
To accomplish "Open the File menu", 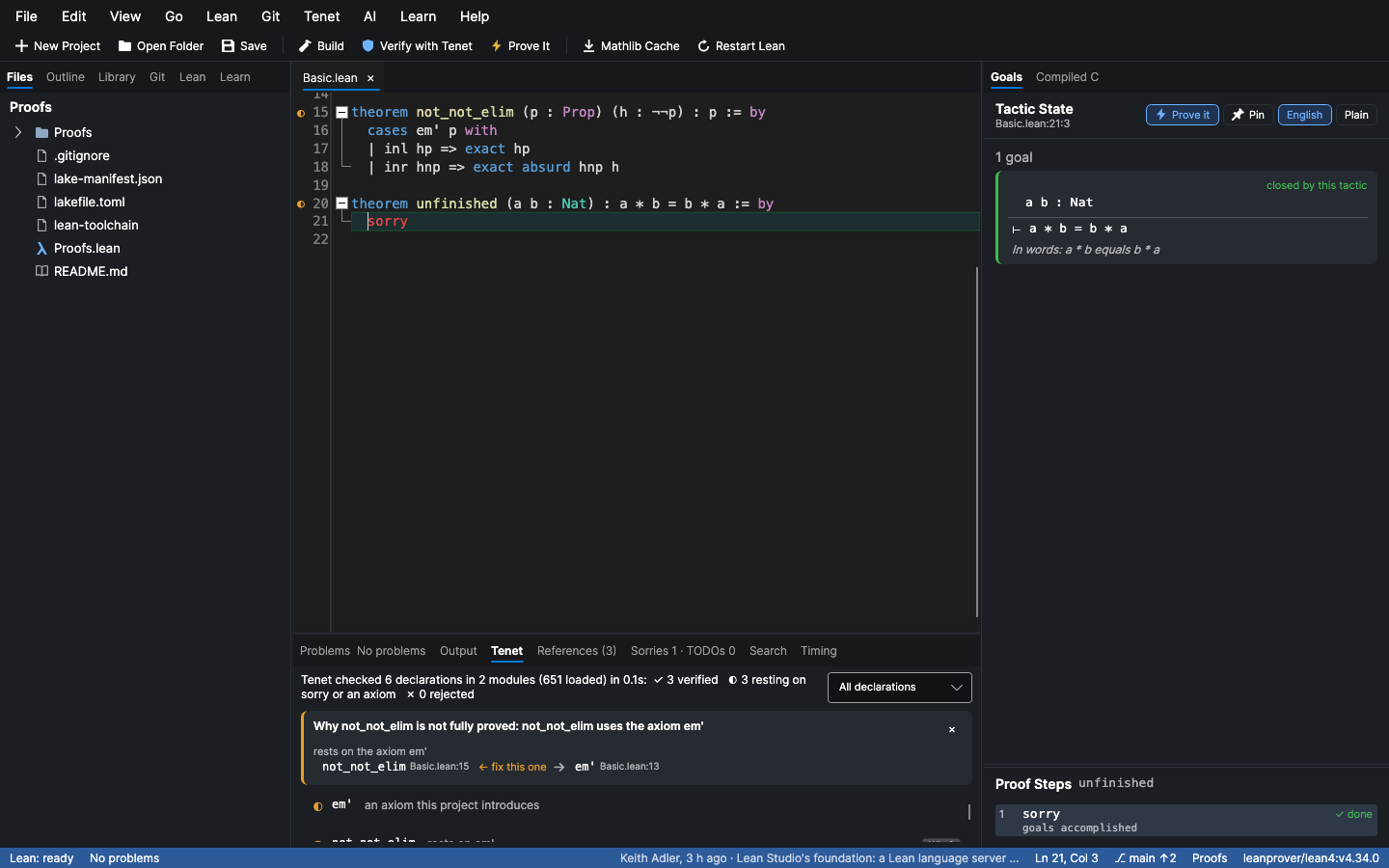I will (27, 16).
